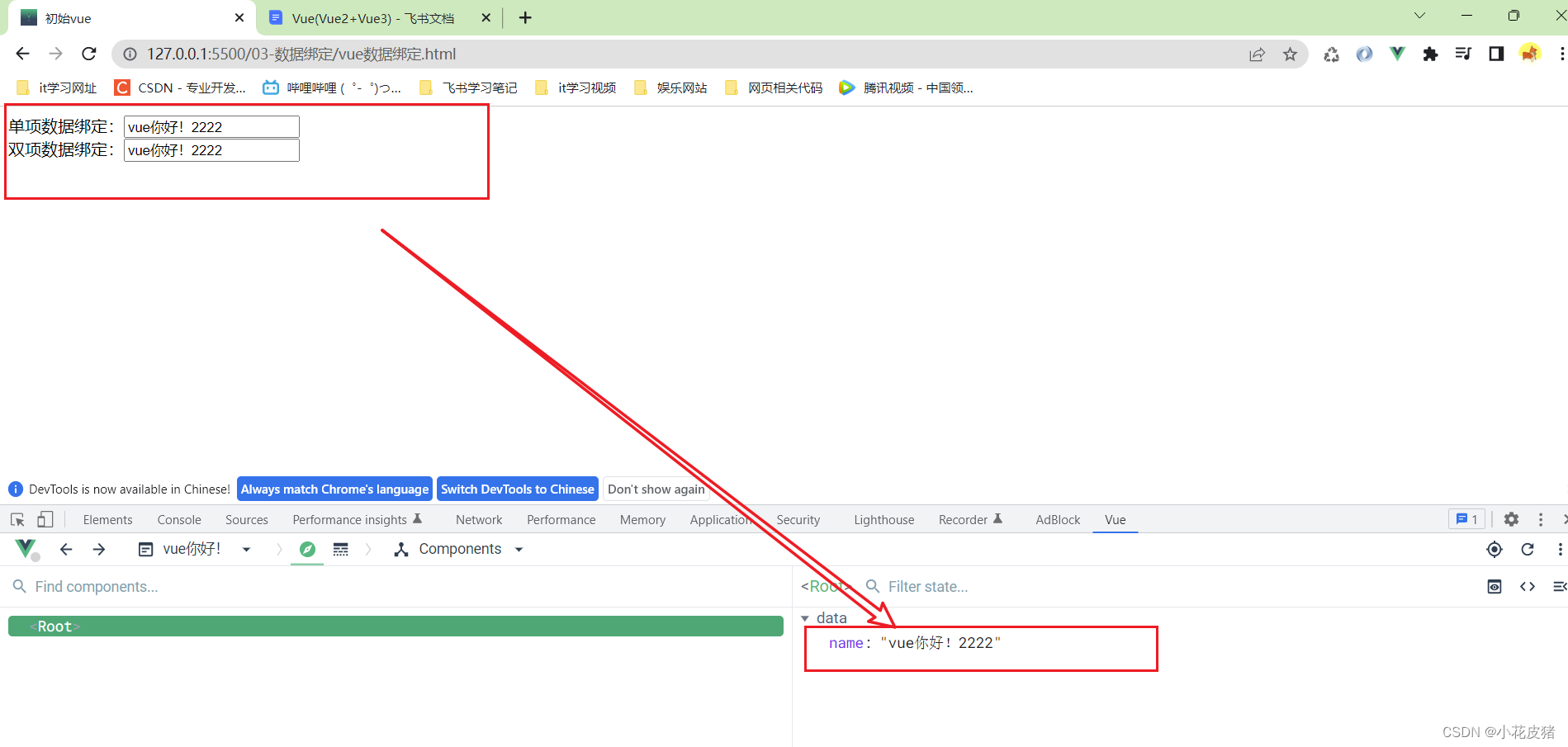
Task: Open the Components view dropdown
Action: point(459,549)
